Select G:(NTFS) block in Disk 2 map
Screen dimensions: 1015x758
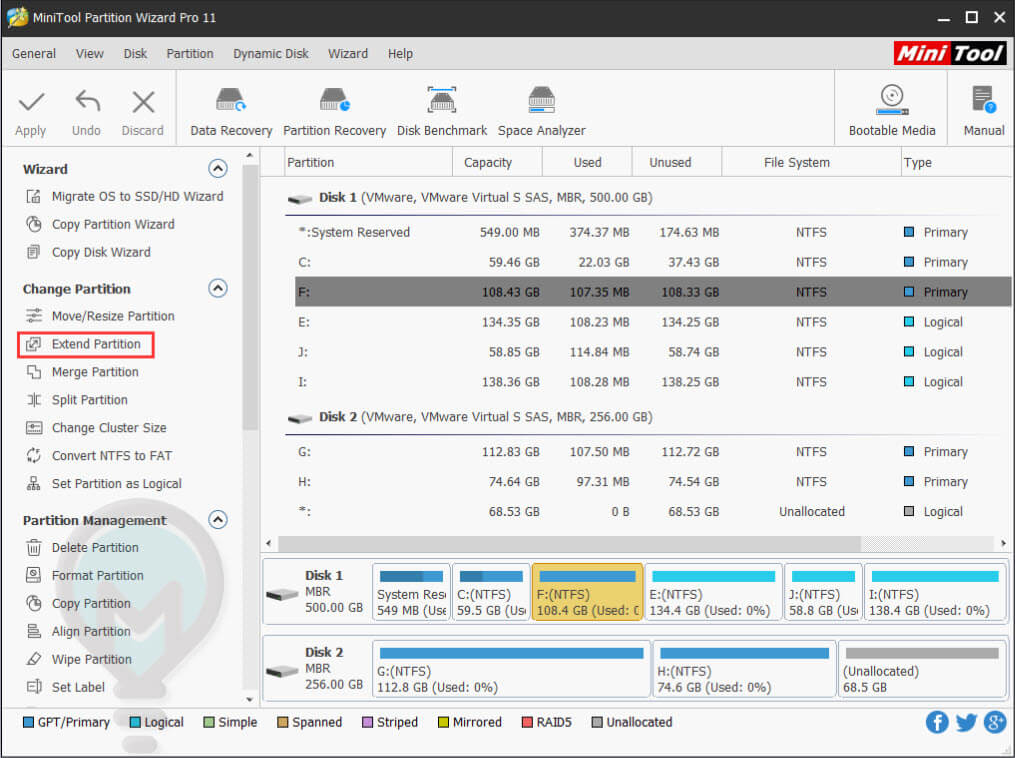click(511, 669)
